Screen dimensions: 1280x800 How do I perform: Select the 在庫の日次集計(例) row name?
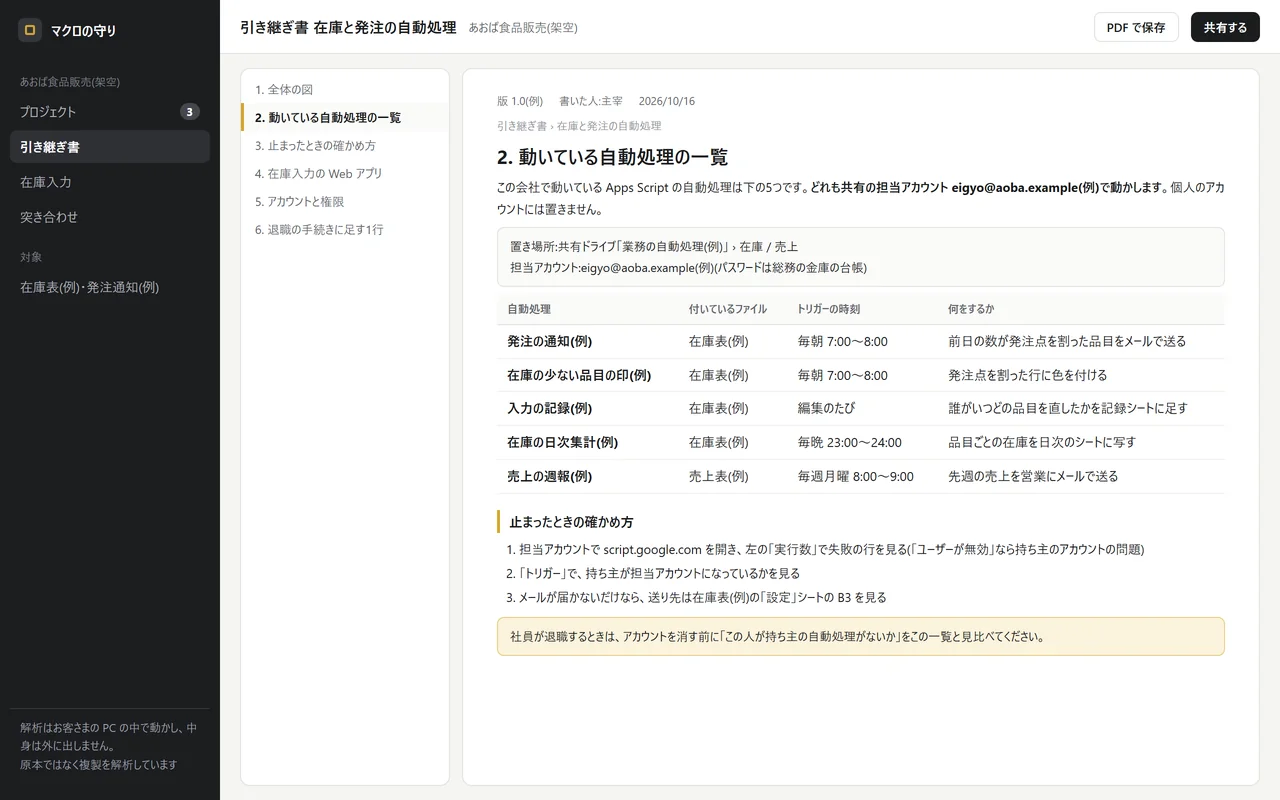click(x=562, y=442)
